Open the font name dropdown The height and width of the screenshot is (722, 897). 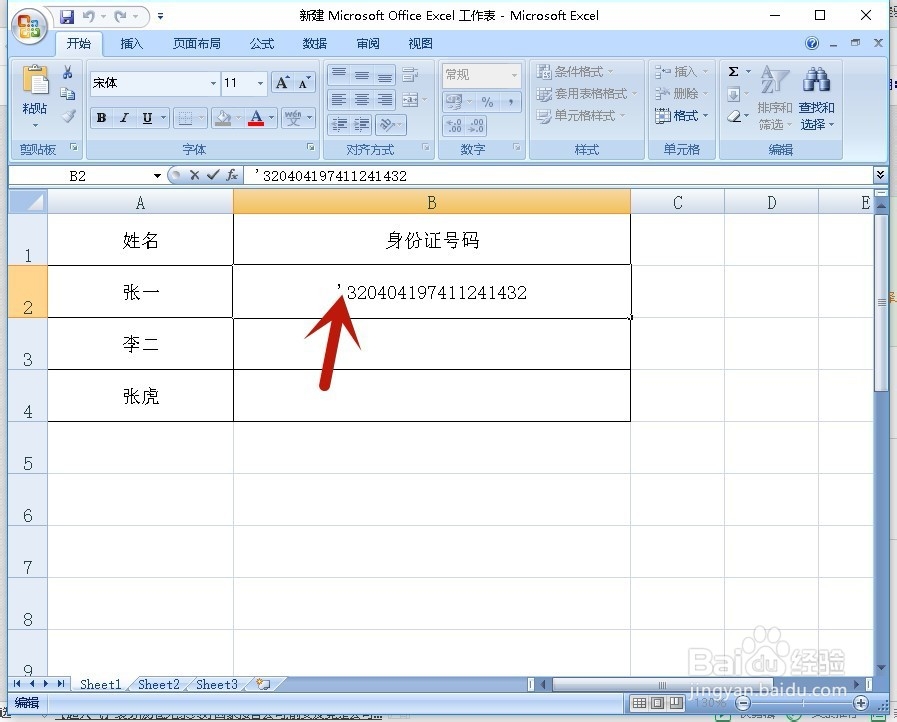tap(213, 84)
